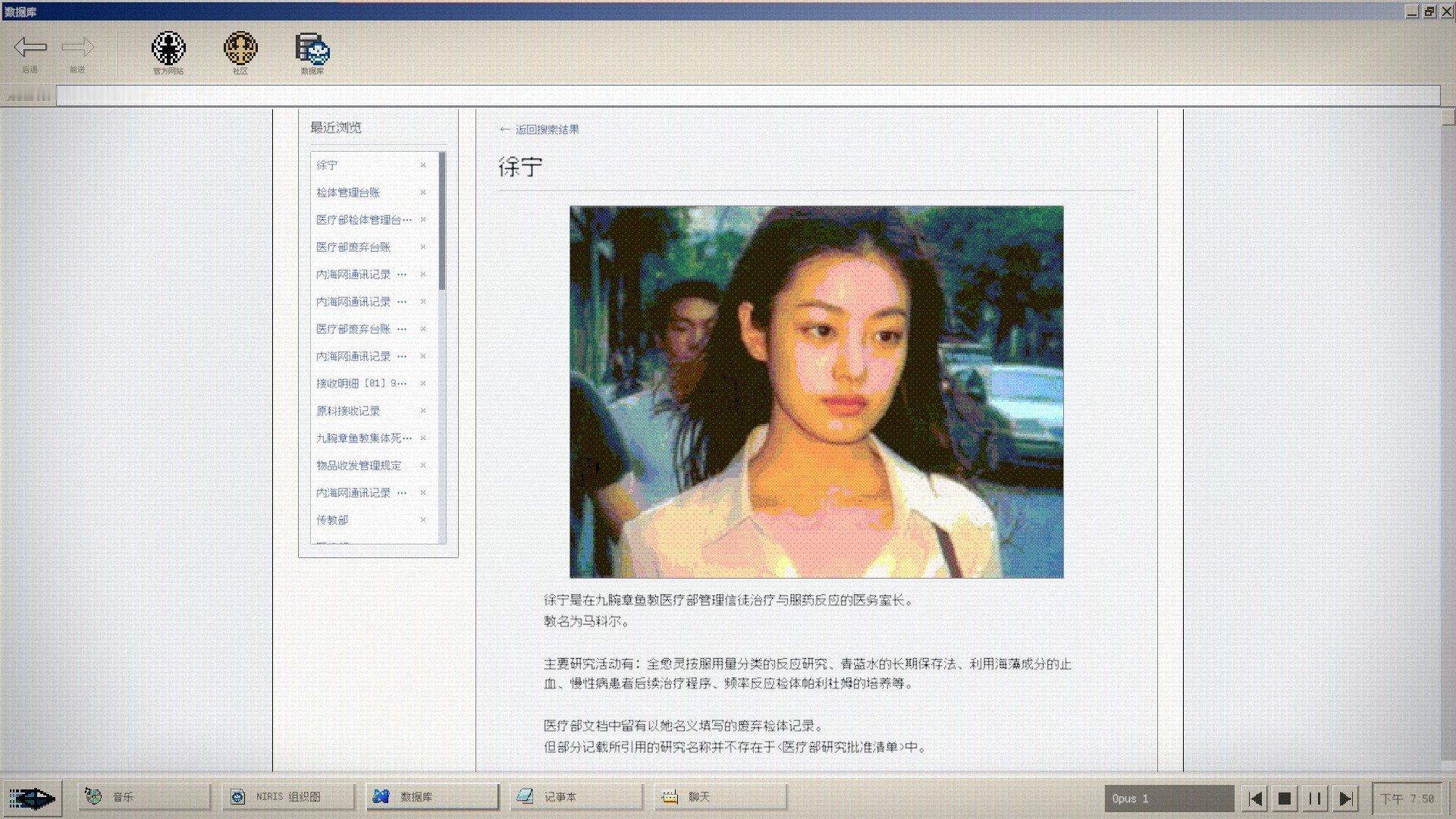This screenshot has height=819, width=1456.
Task: Click into the browser address bar
Action: (x=748, y=96)
